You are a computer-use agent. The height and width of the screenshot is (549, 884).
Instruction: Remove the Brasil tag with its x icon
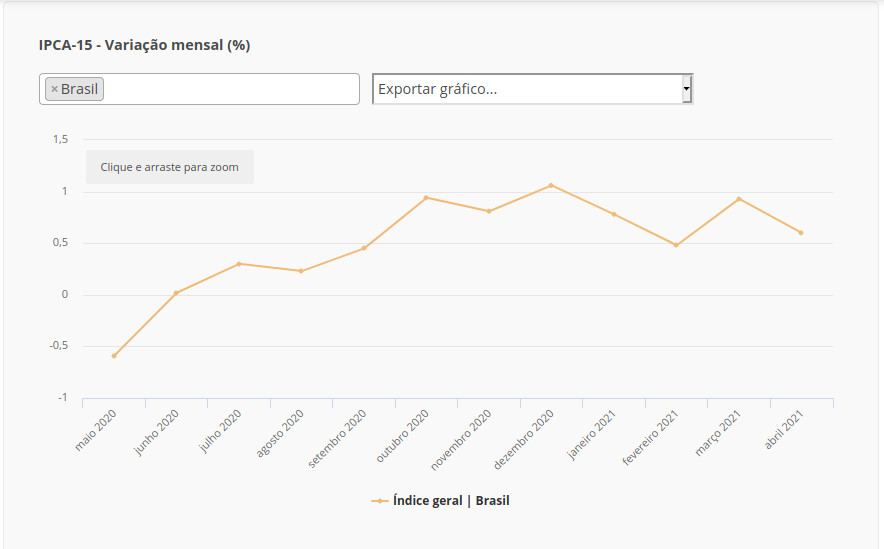[x=54, y=89]
